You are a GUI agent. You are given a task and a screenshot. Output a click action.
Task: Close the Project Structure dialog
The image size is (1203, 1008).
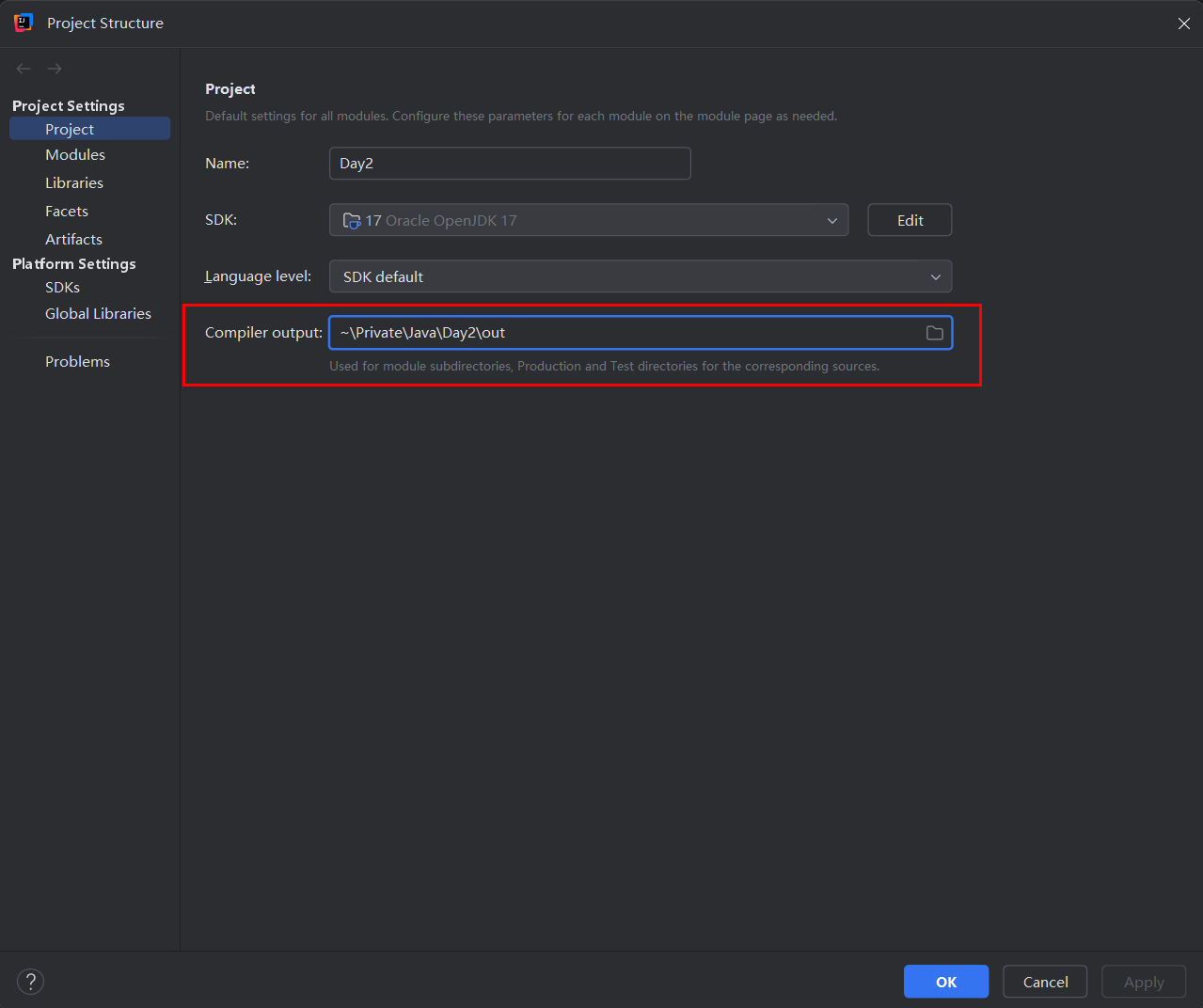coord(1183,24)
